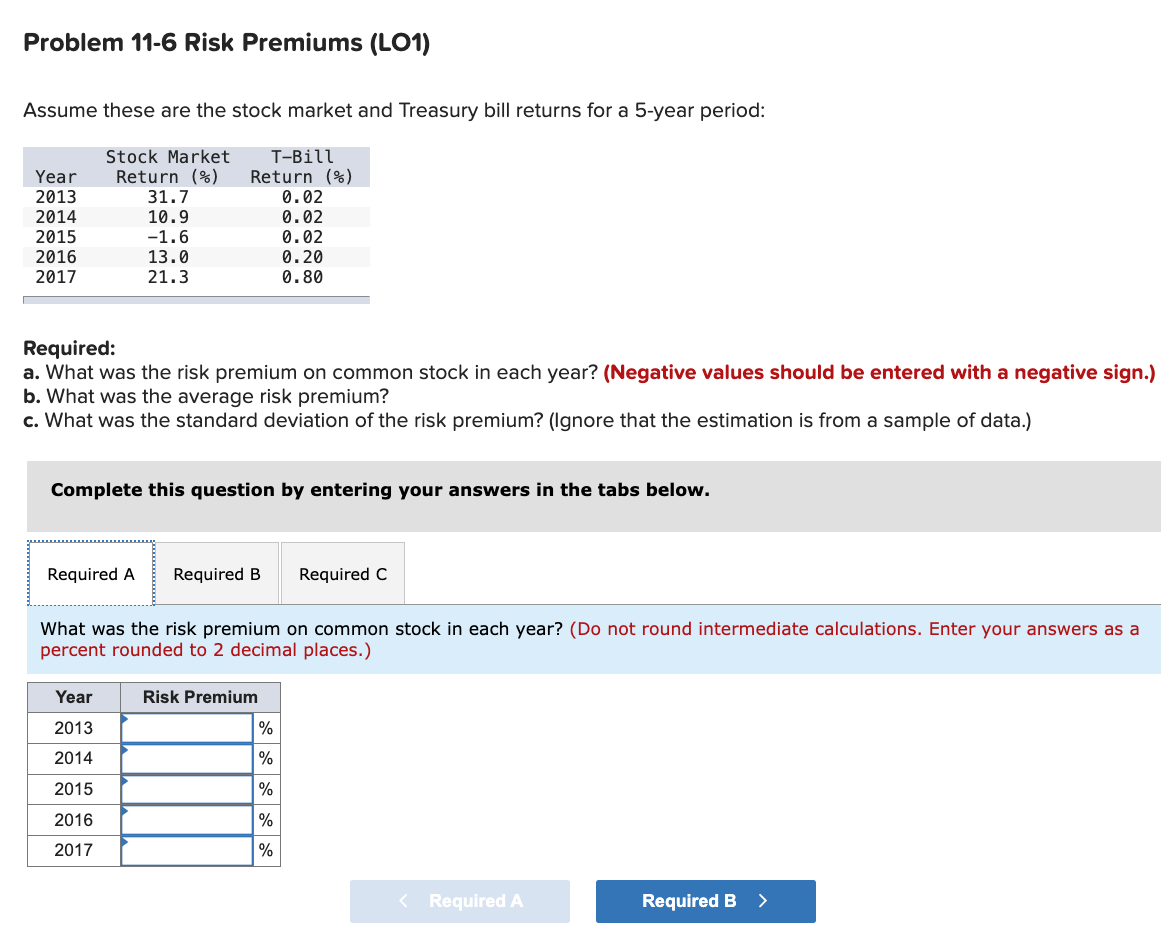This screenshot has width=1172, height=943.
Task: Click the blue hint marker on 2013 field
Action: point(124,719)
